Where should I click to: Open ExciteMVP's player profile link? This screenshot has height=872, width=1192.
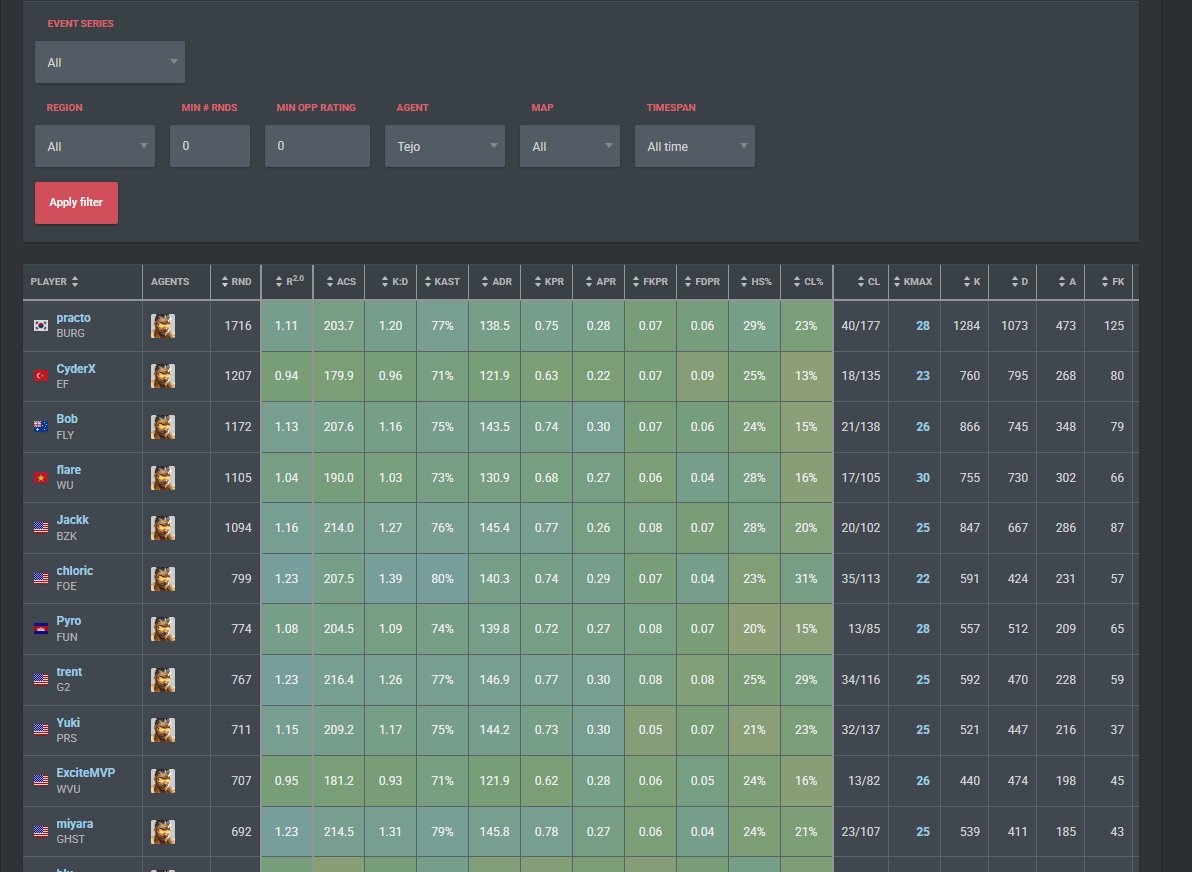pyautogui.click(x=86, y=772)
